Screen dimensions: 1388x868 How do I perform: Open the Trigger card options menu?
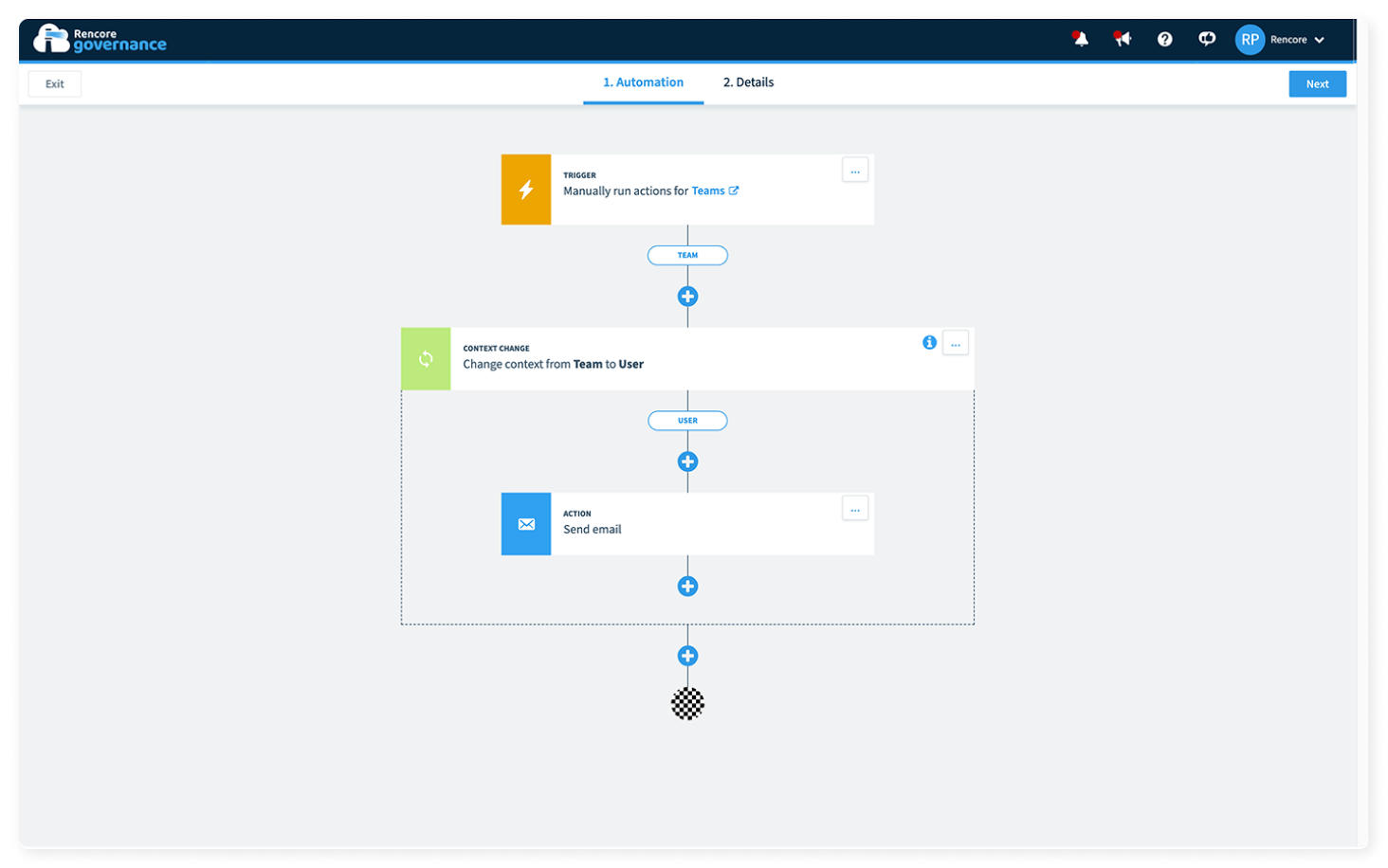click(x=855, y=171)
